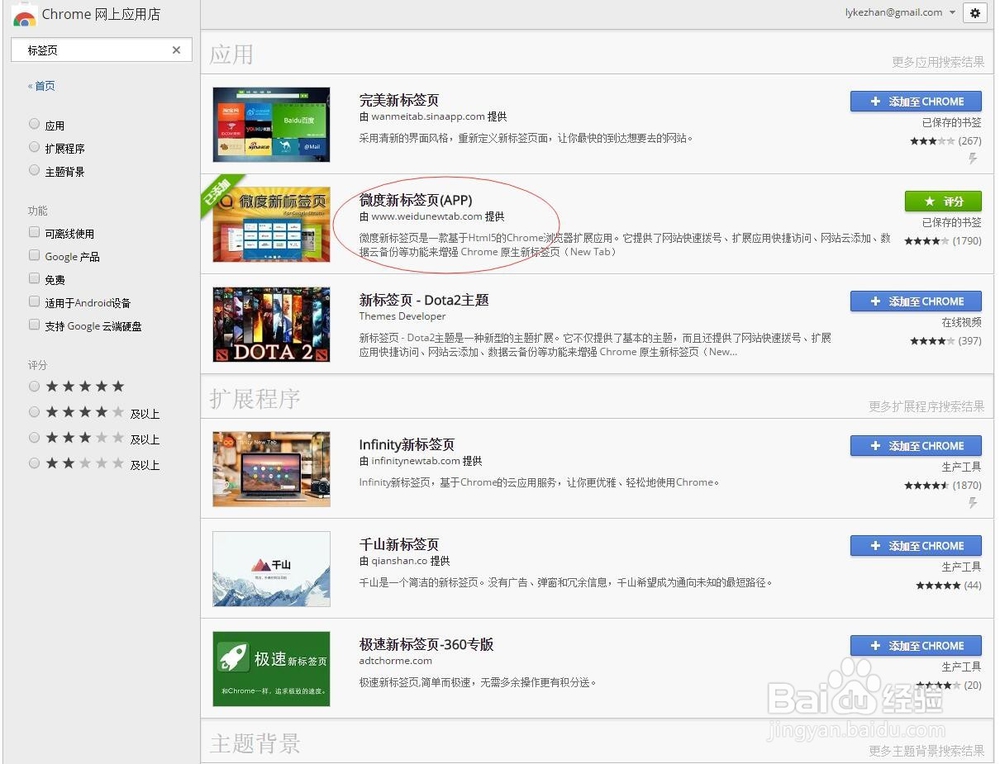Viewport: 1000px width, 764px height.
Task: Open the settings gear icon
Action: coord(975,13)
